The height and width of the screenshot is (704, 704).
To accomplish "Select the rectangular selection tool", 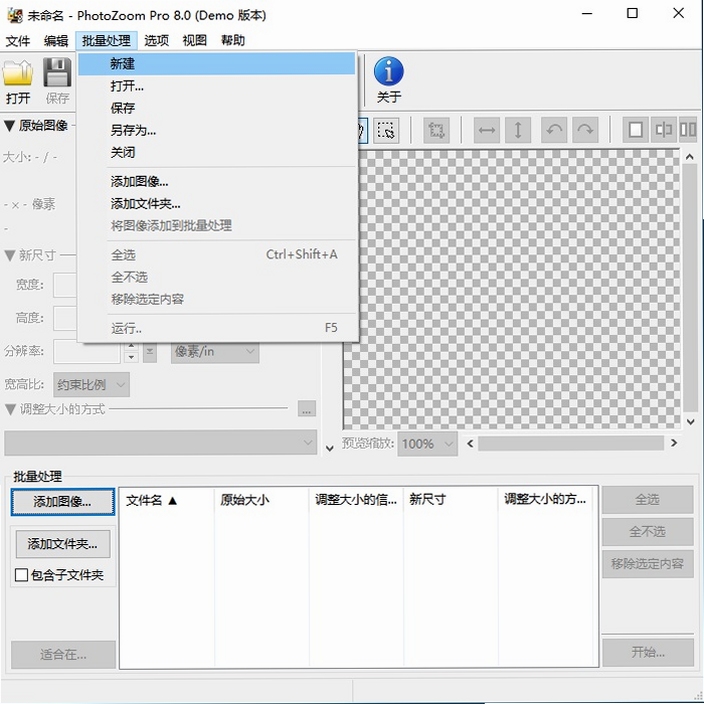I will (x=386, y=131).
